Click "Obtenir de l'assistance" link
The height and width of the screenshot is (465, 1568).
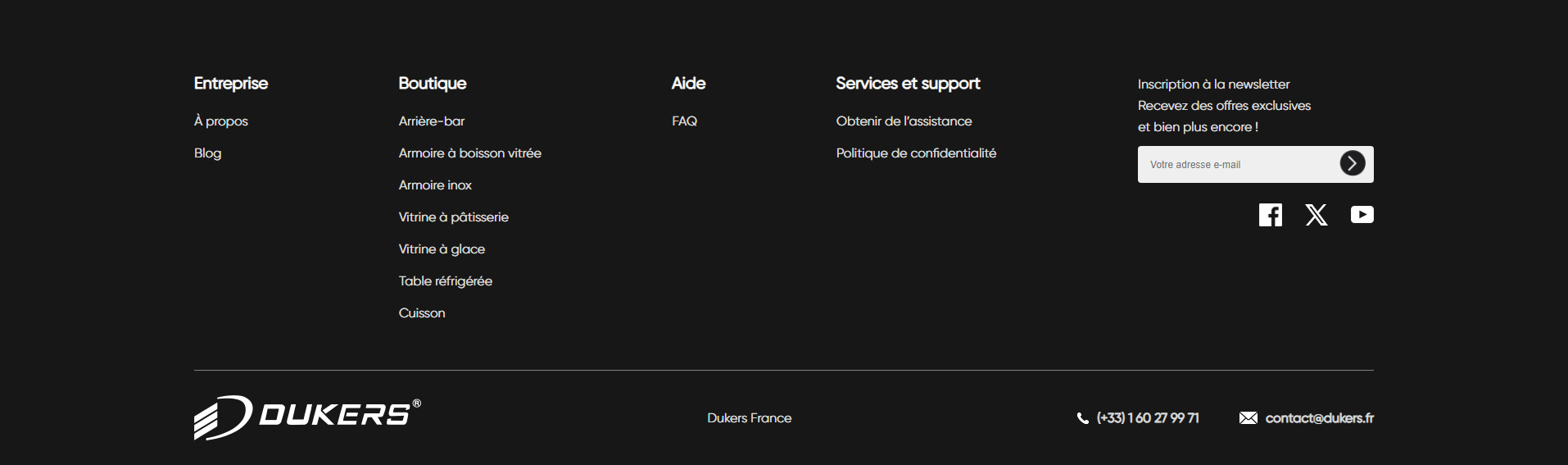point(904,121)
